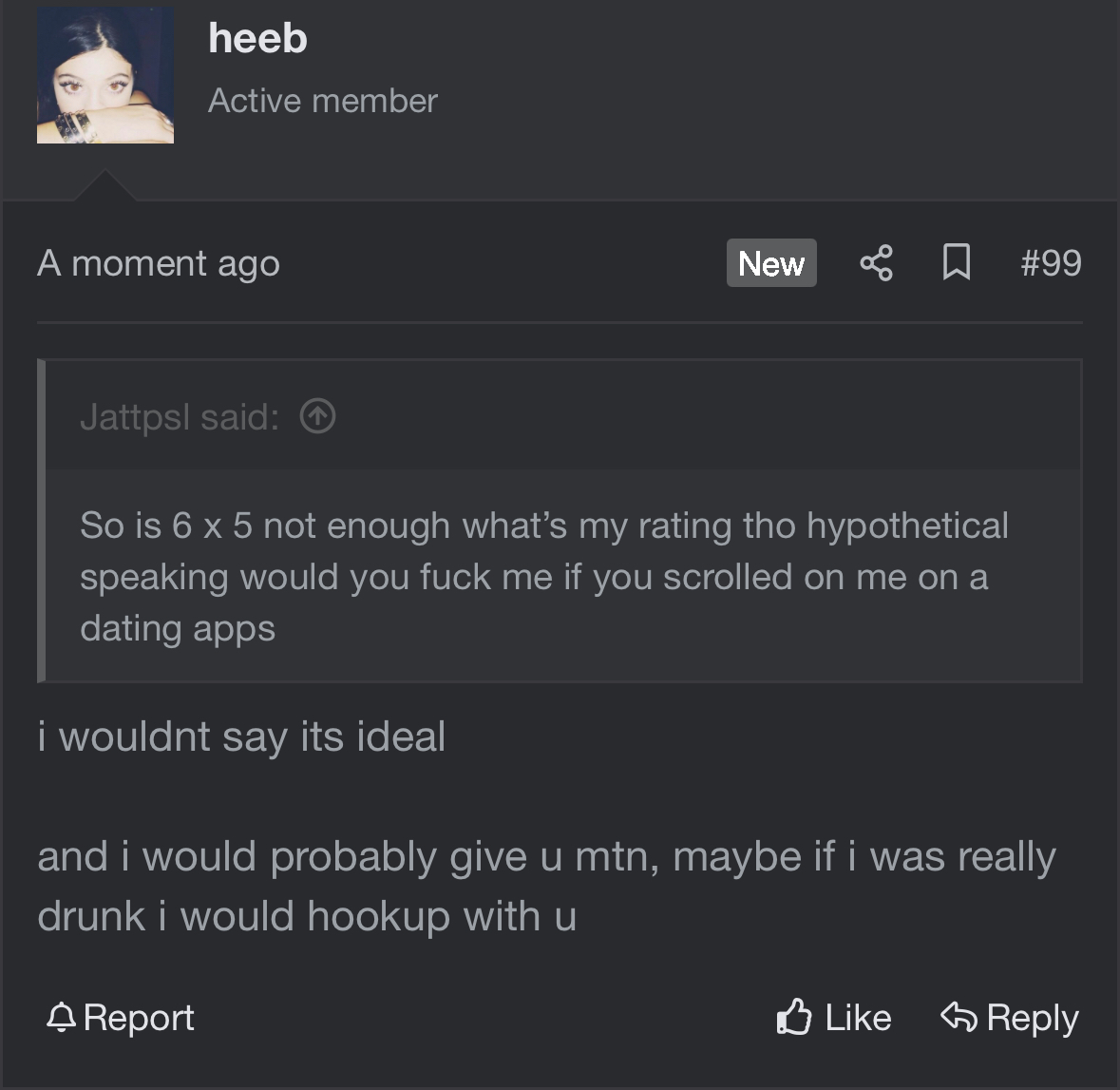Click the reply text 'i wouldnt say its ideal'
The width and height of the screenshot is (1120, 1090).
click(x=241, y=736)
